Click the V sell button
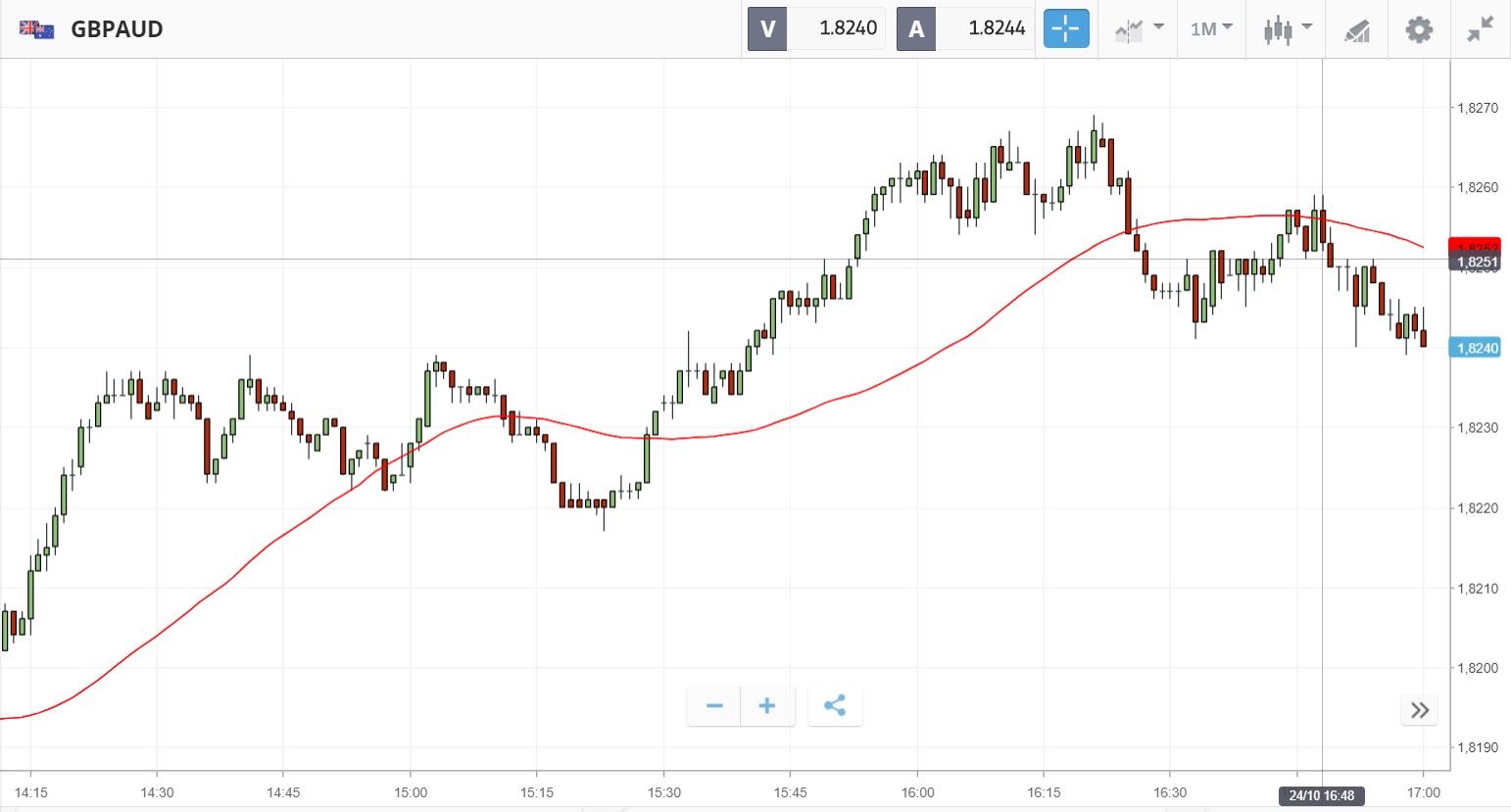Image resolution: width=1511 pixels, height=812 pixels. [x=767, y=28]
